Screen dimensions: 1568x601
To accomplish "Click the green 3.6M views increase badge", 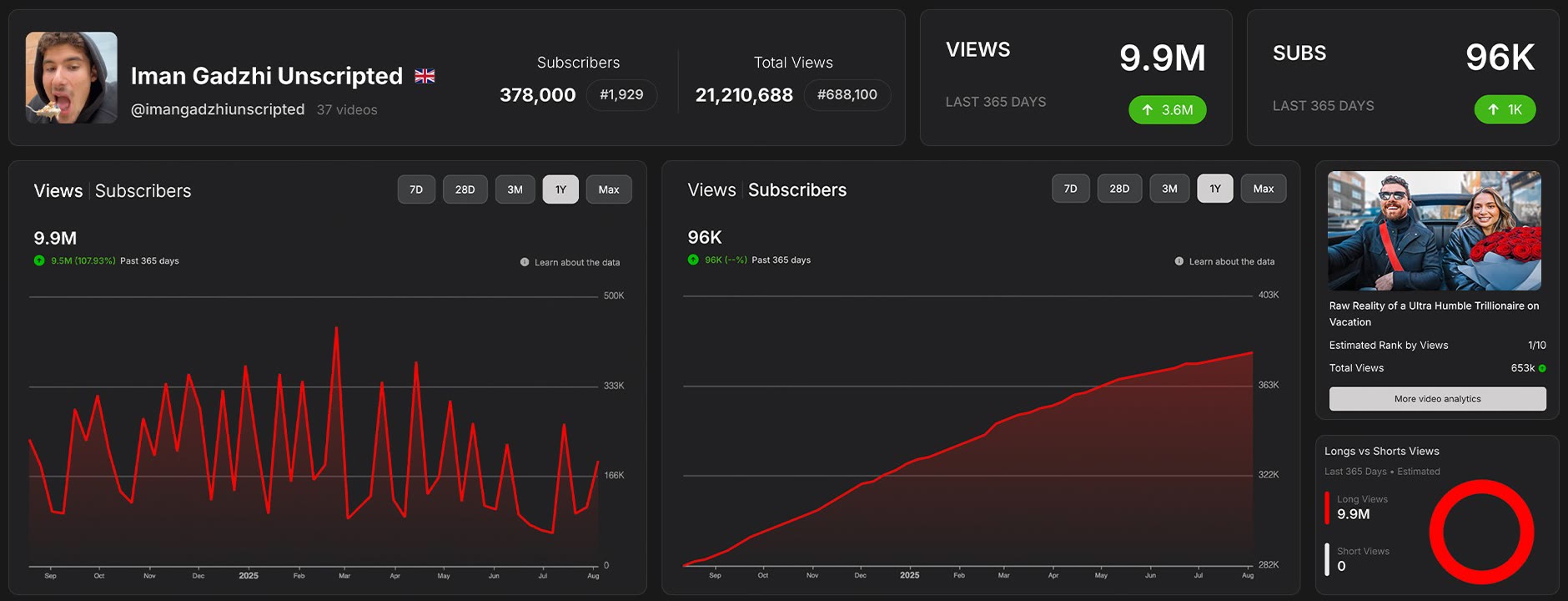I will tap(1168, 109).
